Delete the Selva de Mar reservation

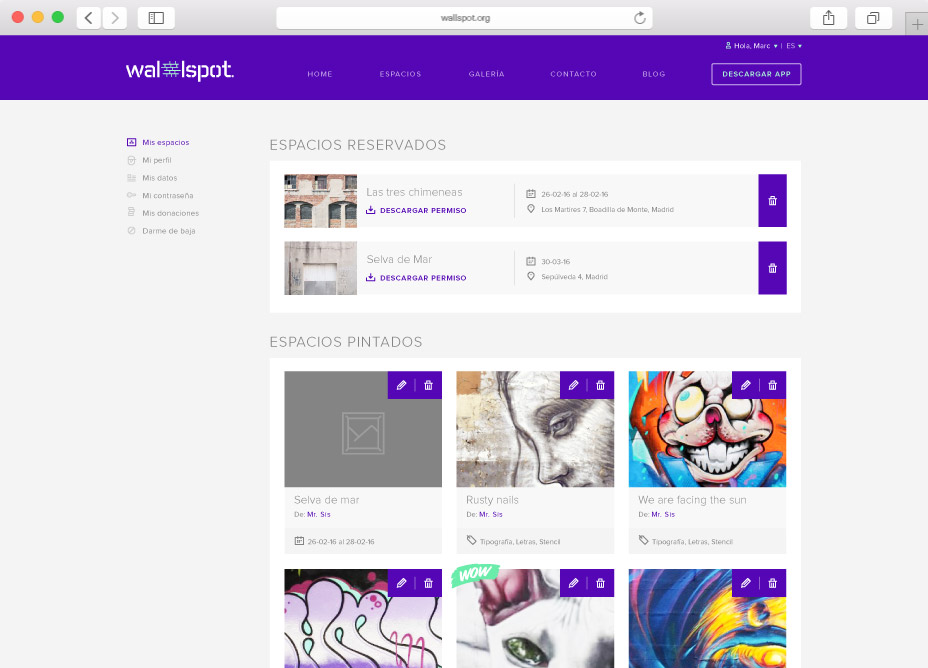772,268
